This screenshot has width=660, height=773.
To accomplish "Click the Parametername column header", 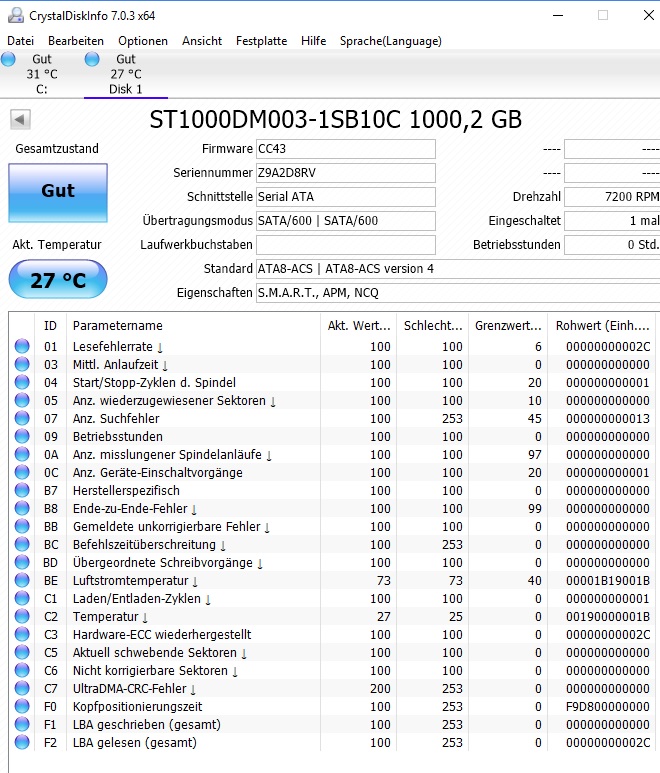I will pyautogui.click(x=193, y=325).
